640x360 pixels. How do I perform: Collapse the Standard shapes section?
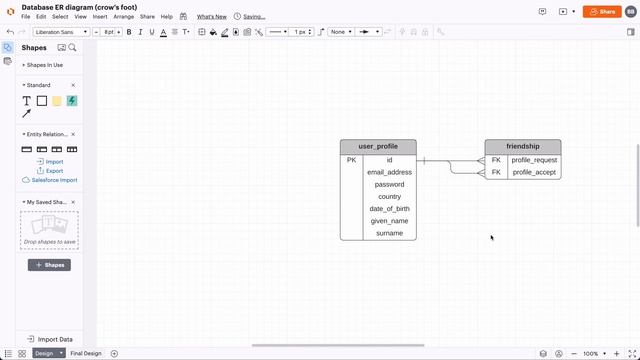36,85
